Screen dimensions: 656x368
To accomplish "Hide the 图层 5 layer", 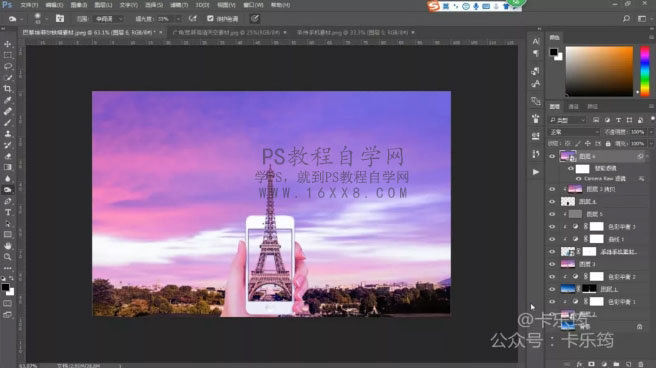I will point(552,214).
